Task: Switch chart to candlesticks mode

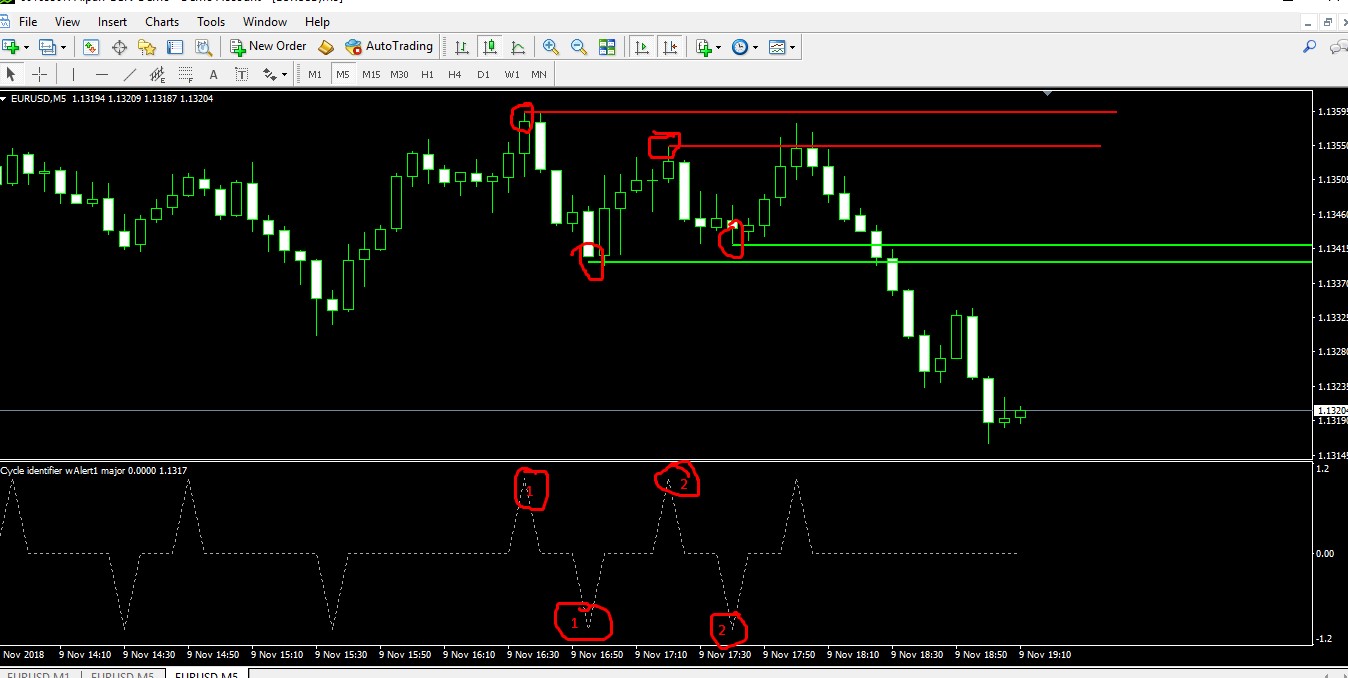Action: pyautogui.click(x=490, y=46)
